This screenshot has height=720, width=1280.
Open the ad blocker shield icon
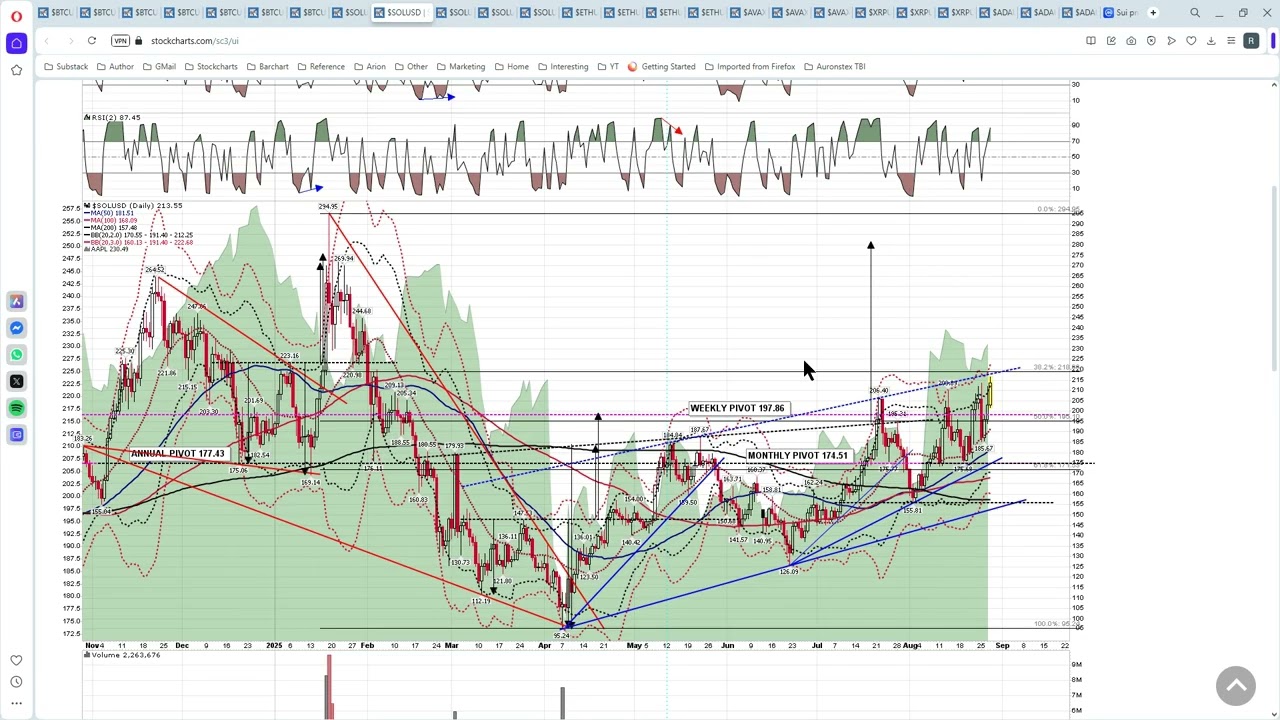pyautogui.click(x=1151, y=41)
